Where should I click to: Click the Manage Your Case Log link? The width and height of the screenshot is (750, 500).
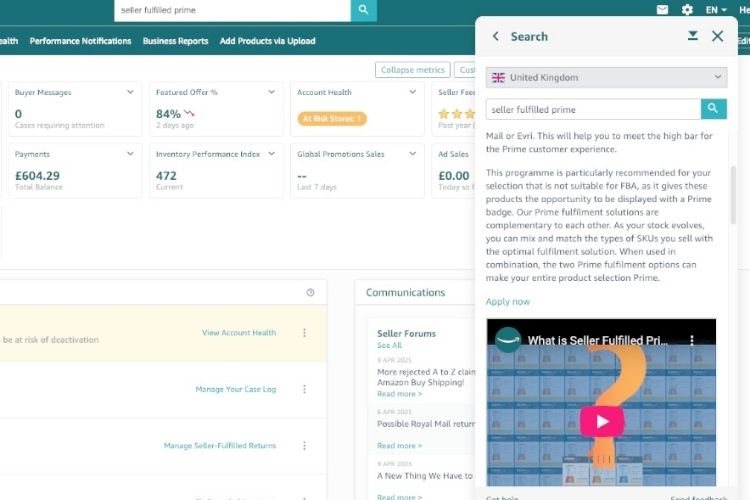point(236,389)
